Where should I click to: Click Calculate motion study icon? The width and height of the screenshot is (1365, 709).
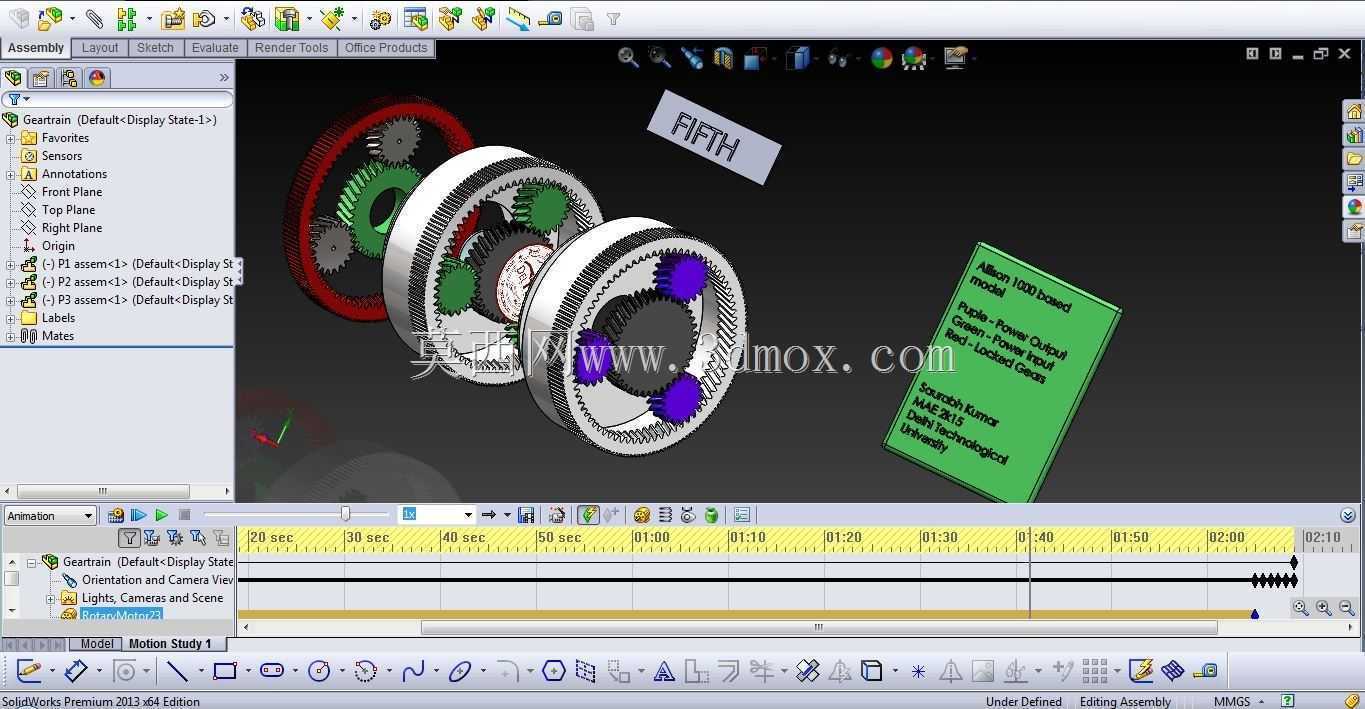[x=116, y=515]
